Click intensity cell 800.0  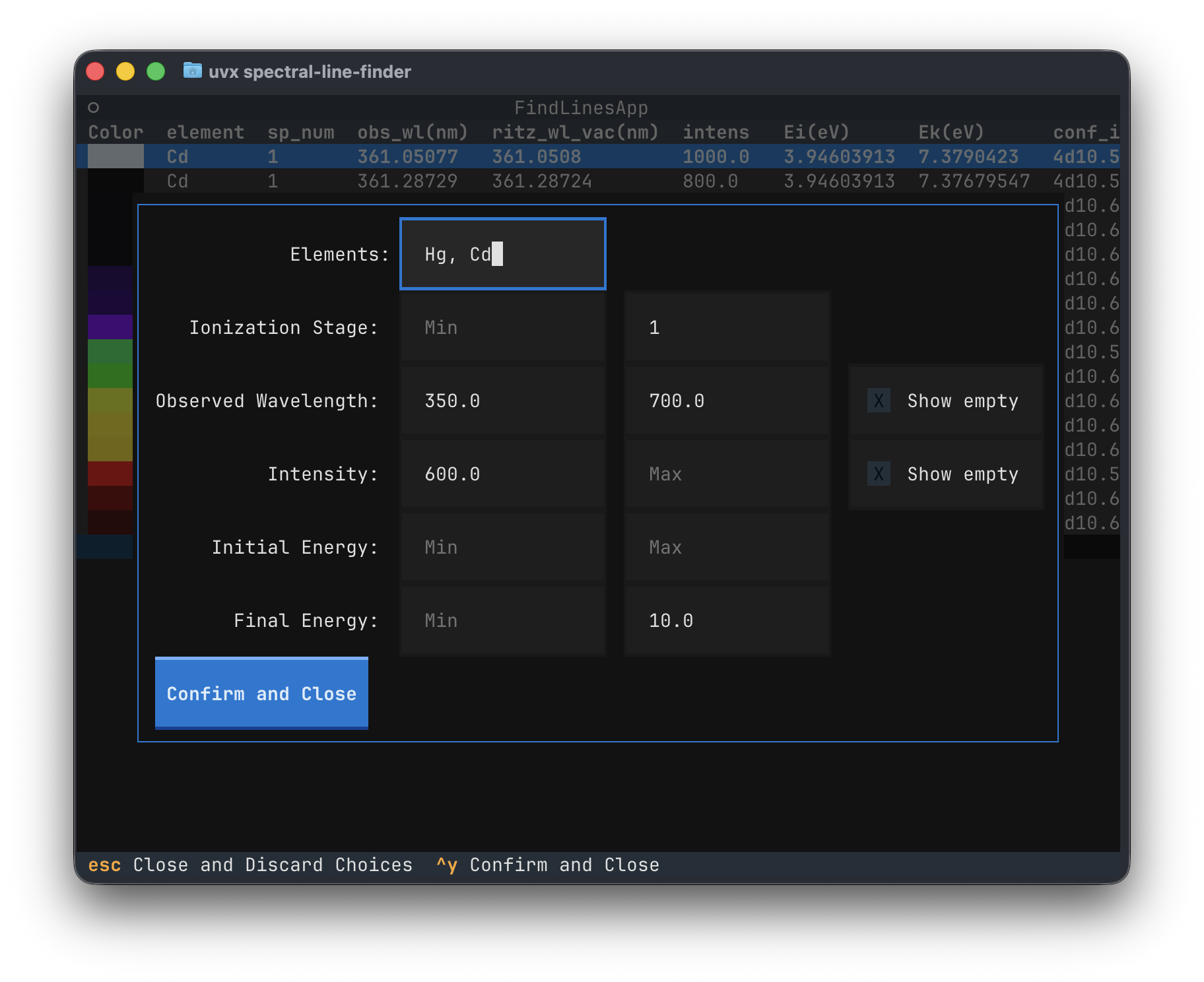click(x=710, y=181)
